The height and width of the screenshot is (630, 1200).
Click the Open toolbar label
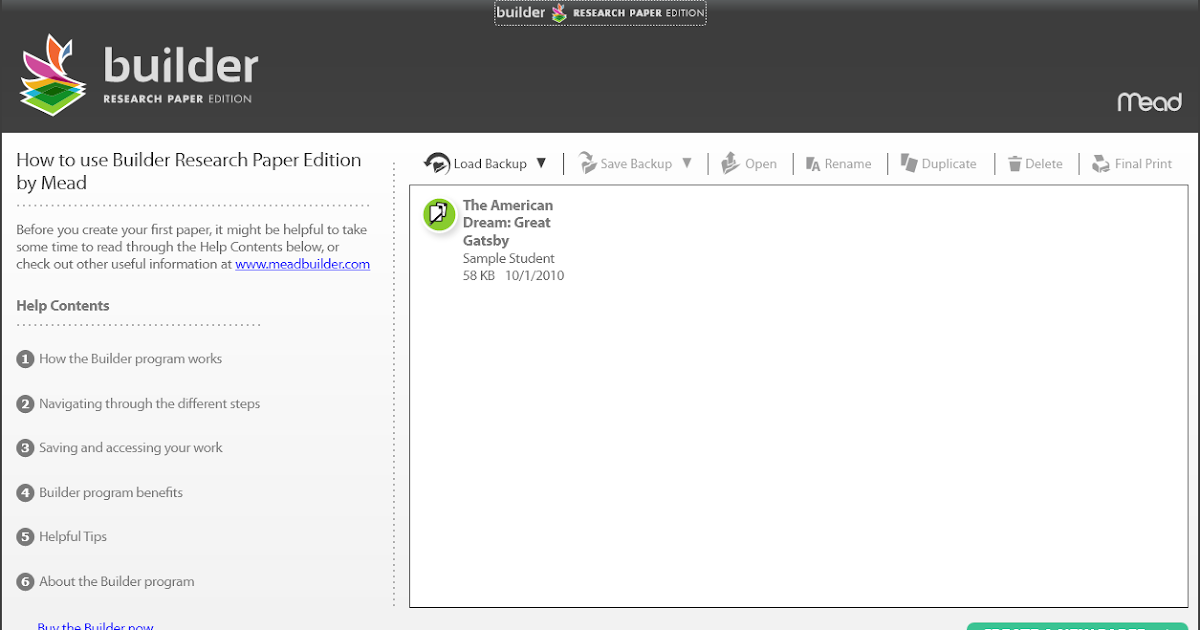[x=761, y=164]
